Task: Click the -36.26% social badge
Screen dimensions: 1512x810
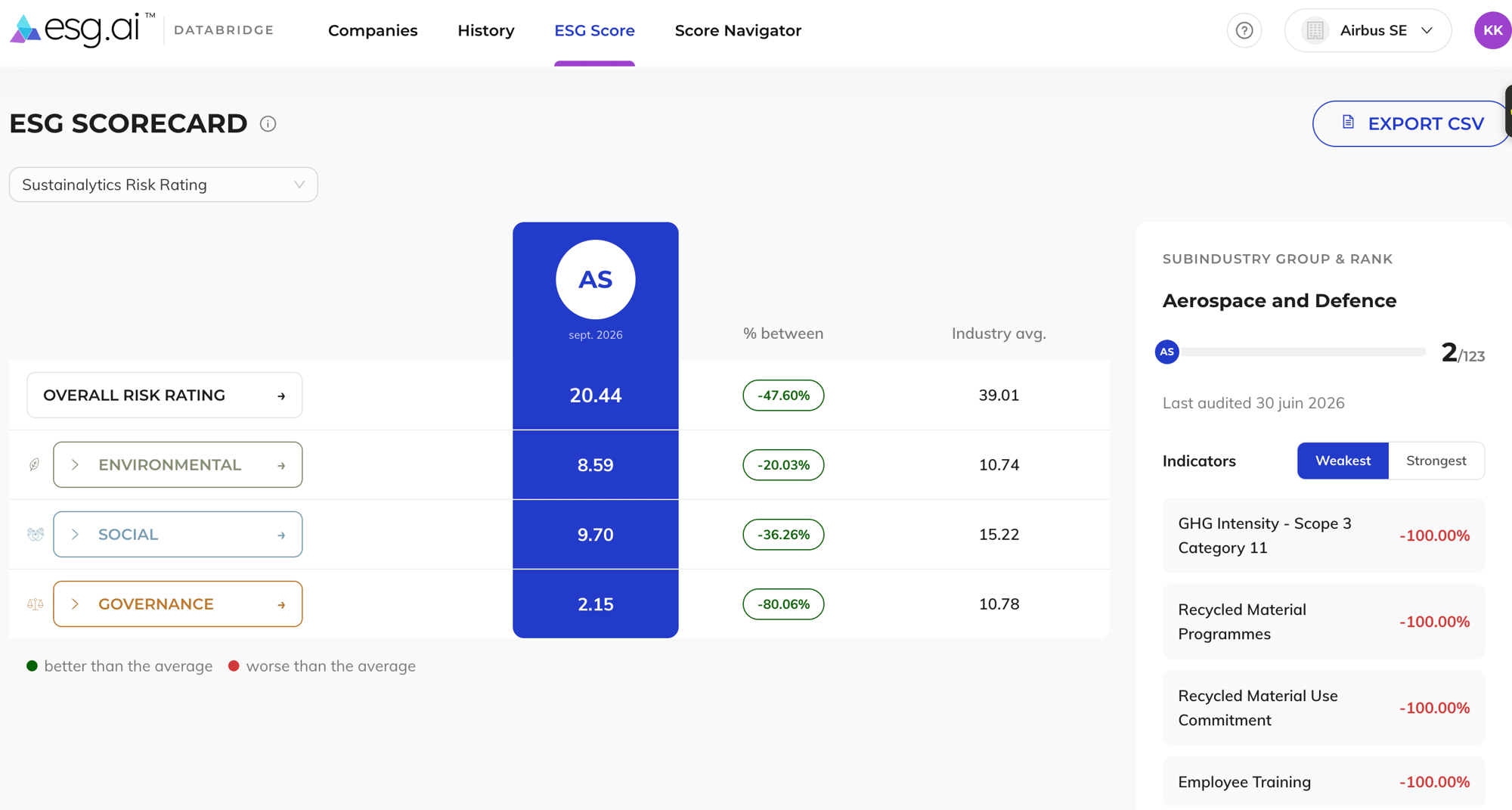Action: tap(783, 535)
